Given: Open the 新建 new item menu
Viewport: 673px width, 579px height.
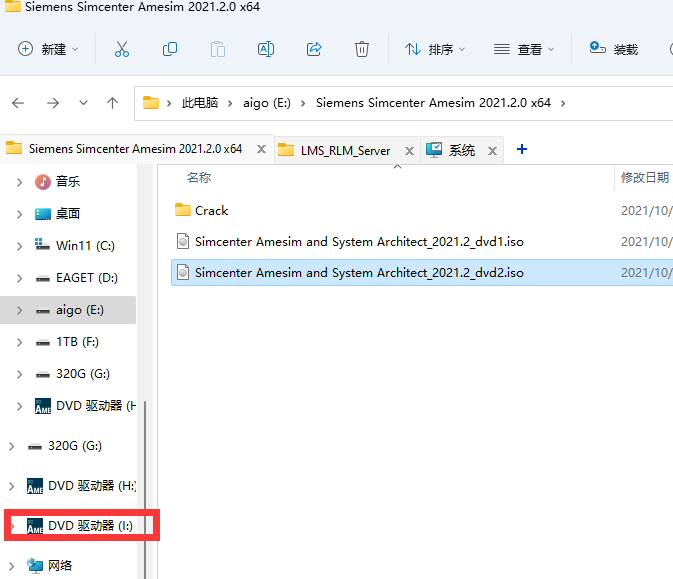Looking at the screenshot, I should [x=48, y=49].
